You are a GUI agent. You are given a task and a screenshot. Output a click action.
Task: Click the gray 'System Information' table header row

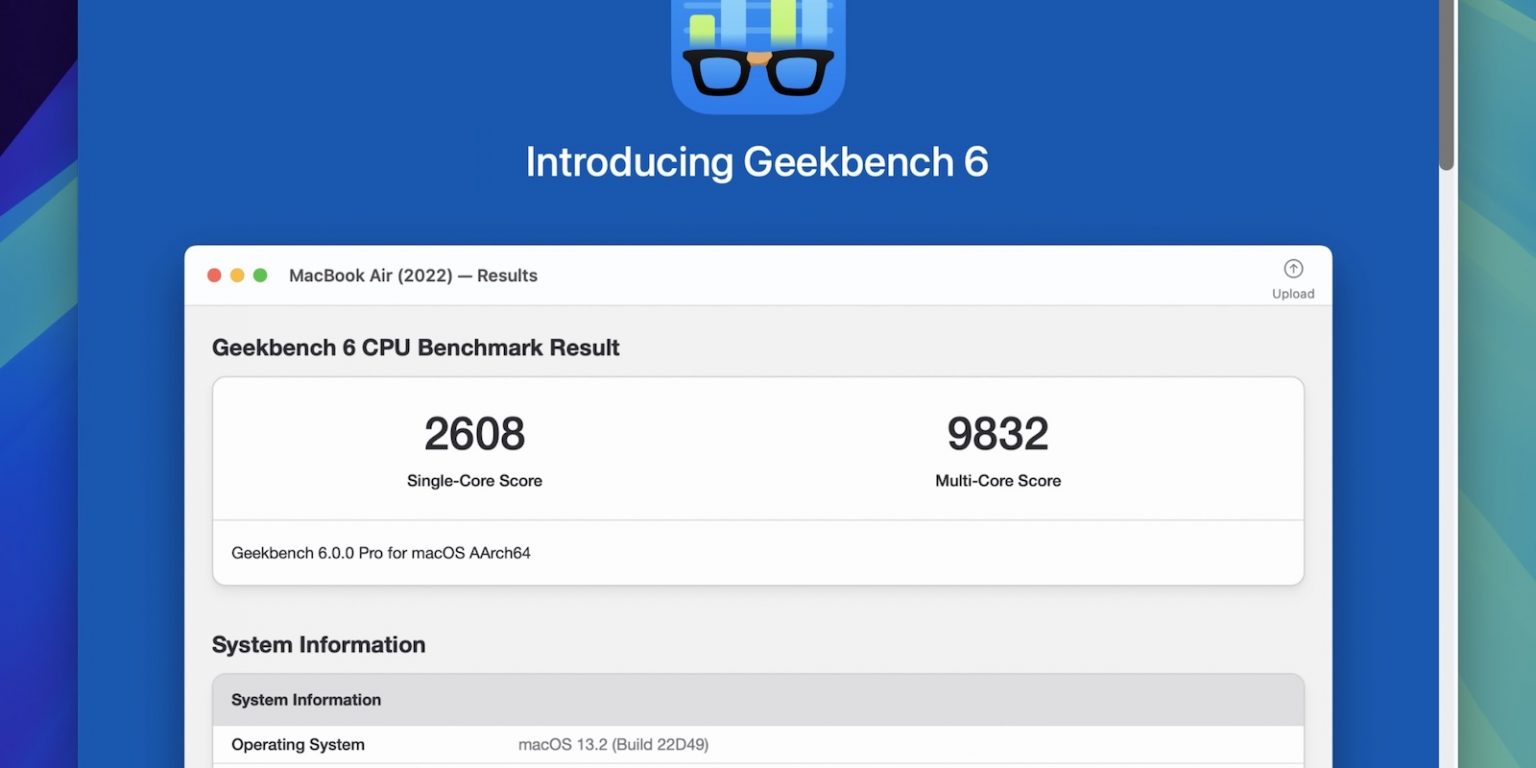(x=758, y=700)
